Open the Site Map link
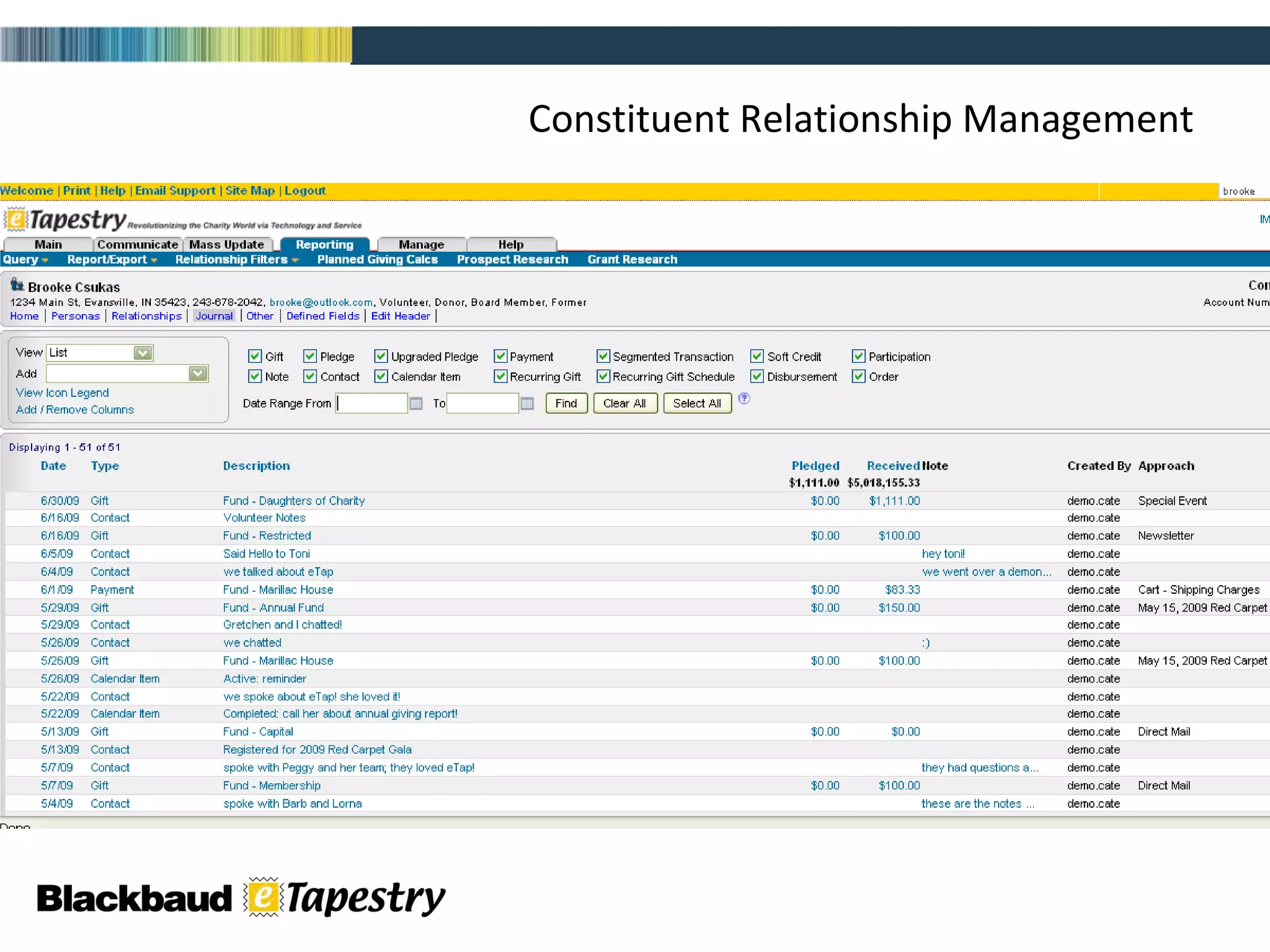The width and height of the screenshot is (1270, 952). tap(250, 191)
